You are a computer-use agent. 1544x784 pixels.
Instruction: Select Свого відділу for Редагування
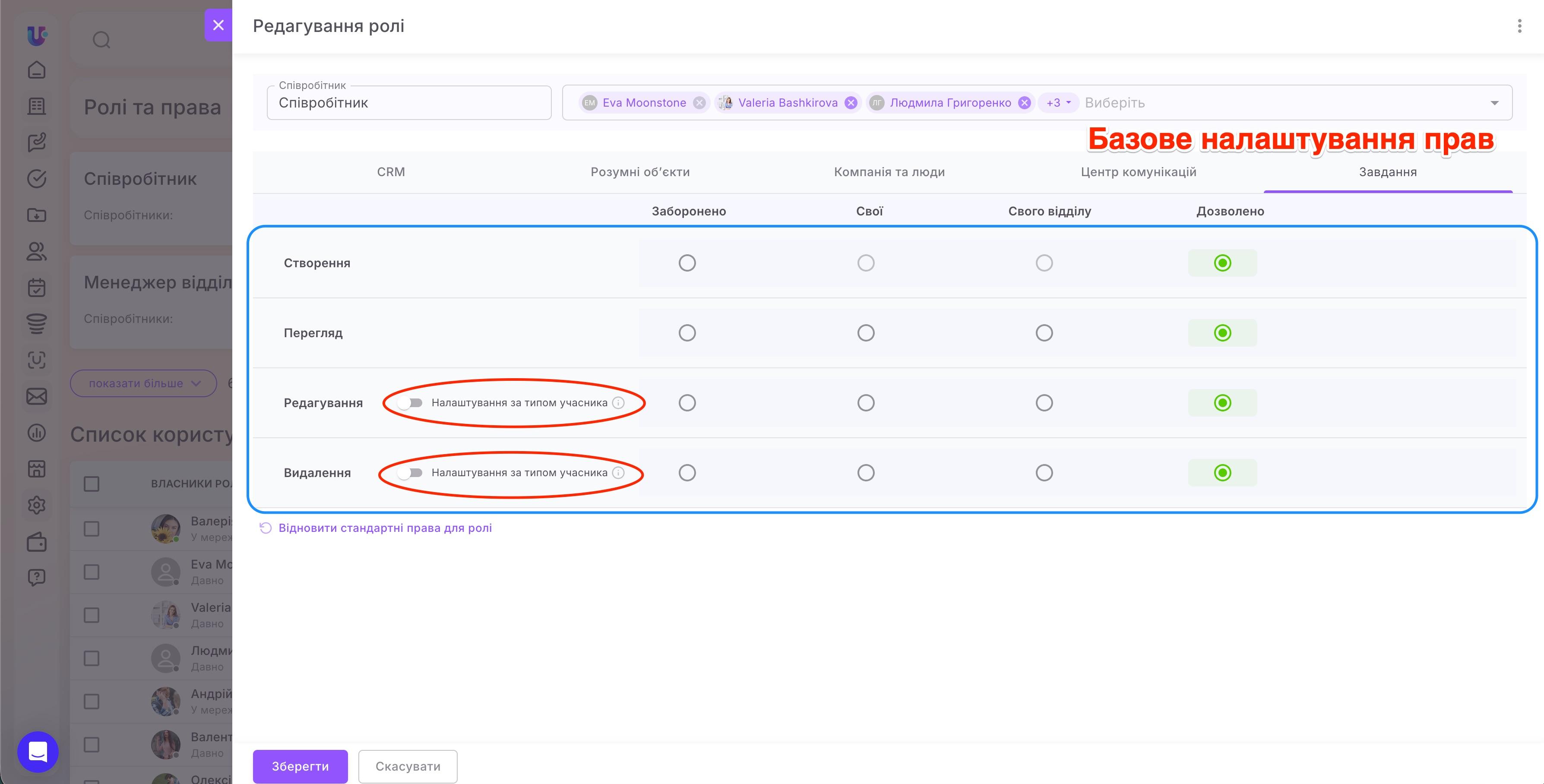click(x=1044, y=403)
